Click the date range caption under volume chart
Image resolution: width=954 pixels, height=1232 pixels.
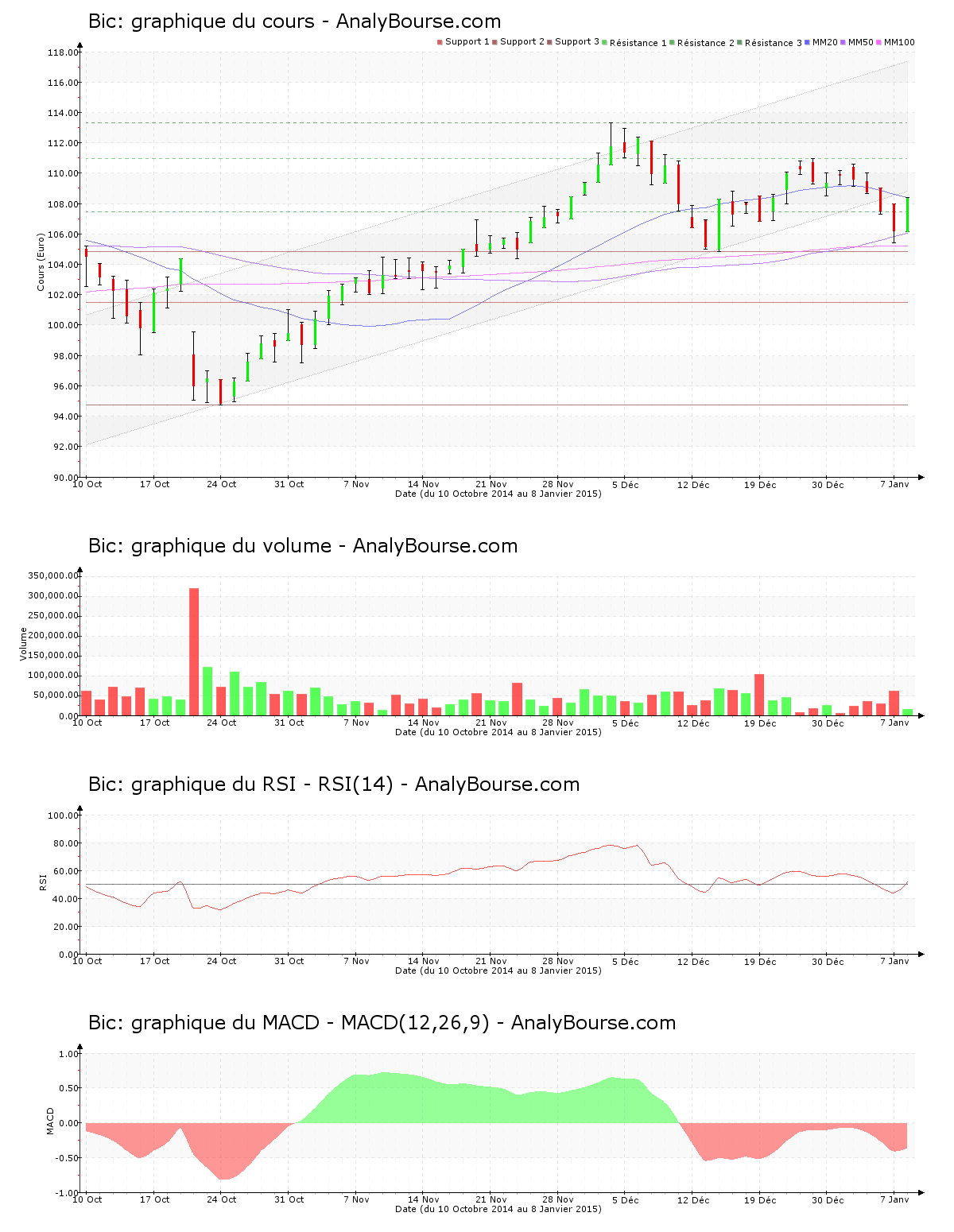pos(498,732)
